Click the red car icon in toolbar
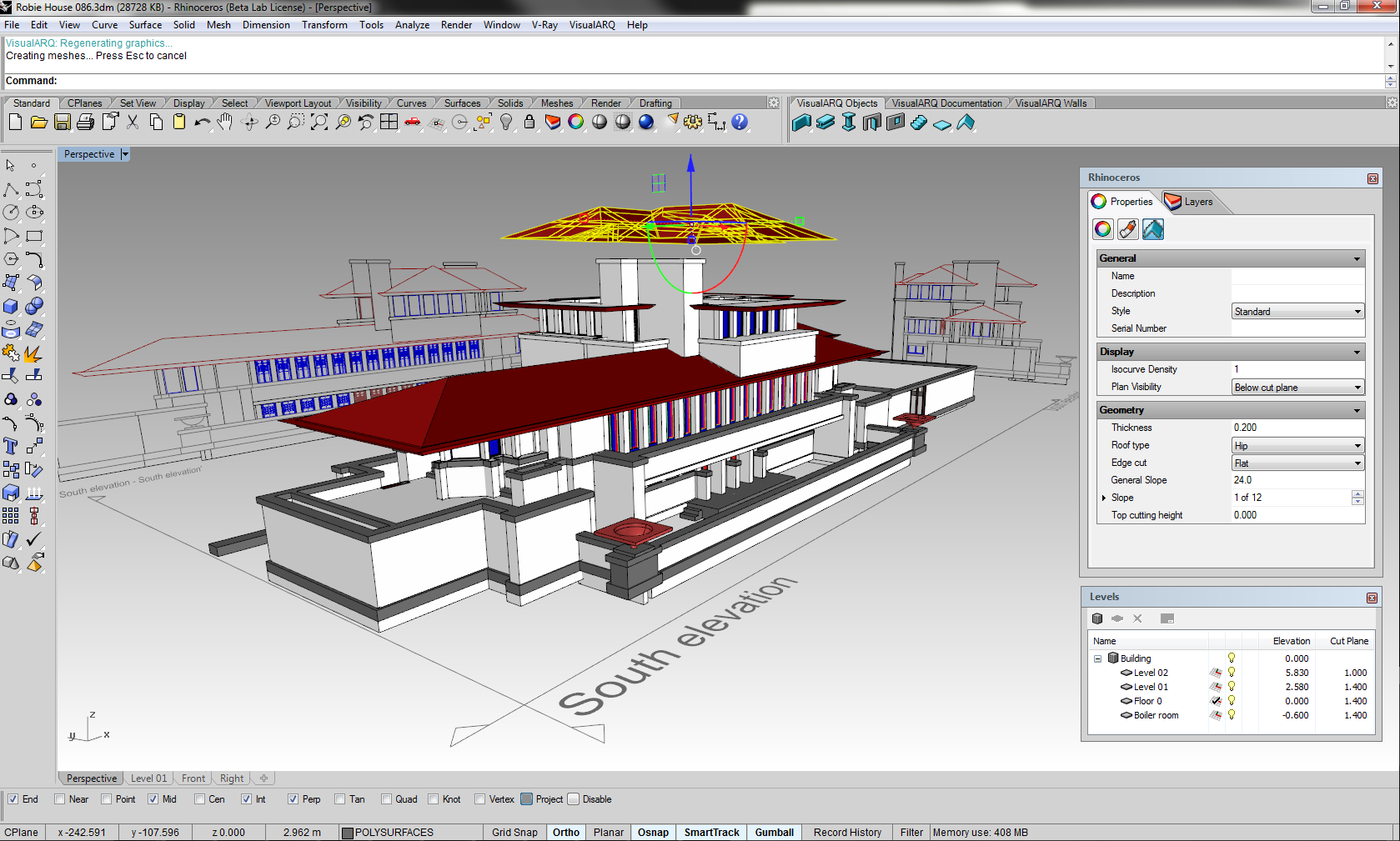The image size is (1400, 841). tap(412, 123)
